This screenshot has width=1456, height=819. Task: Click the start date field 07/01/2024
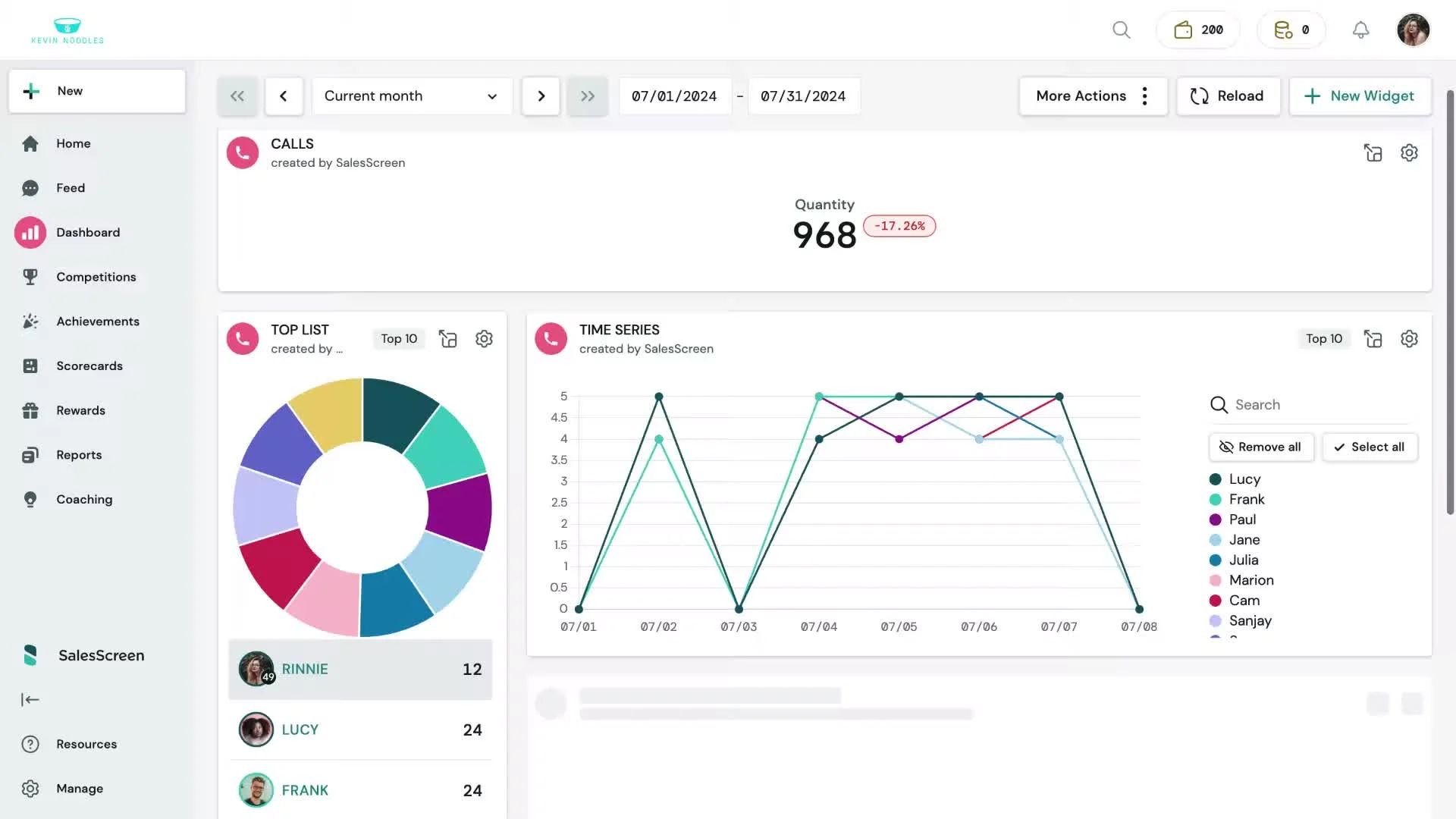[x=674, y=96]
